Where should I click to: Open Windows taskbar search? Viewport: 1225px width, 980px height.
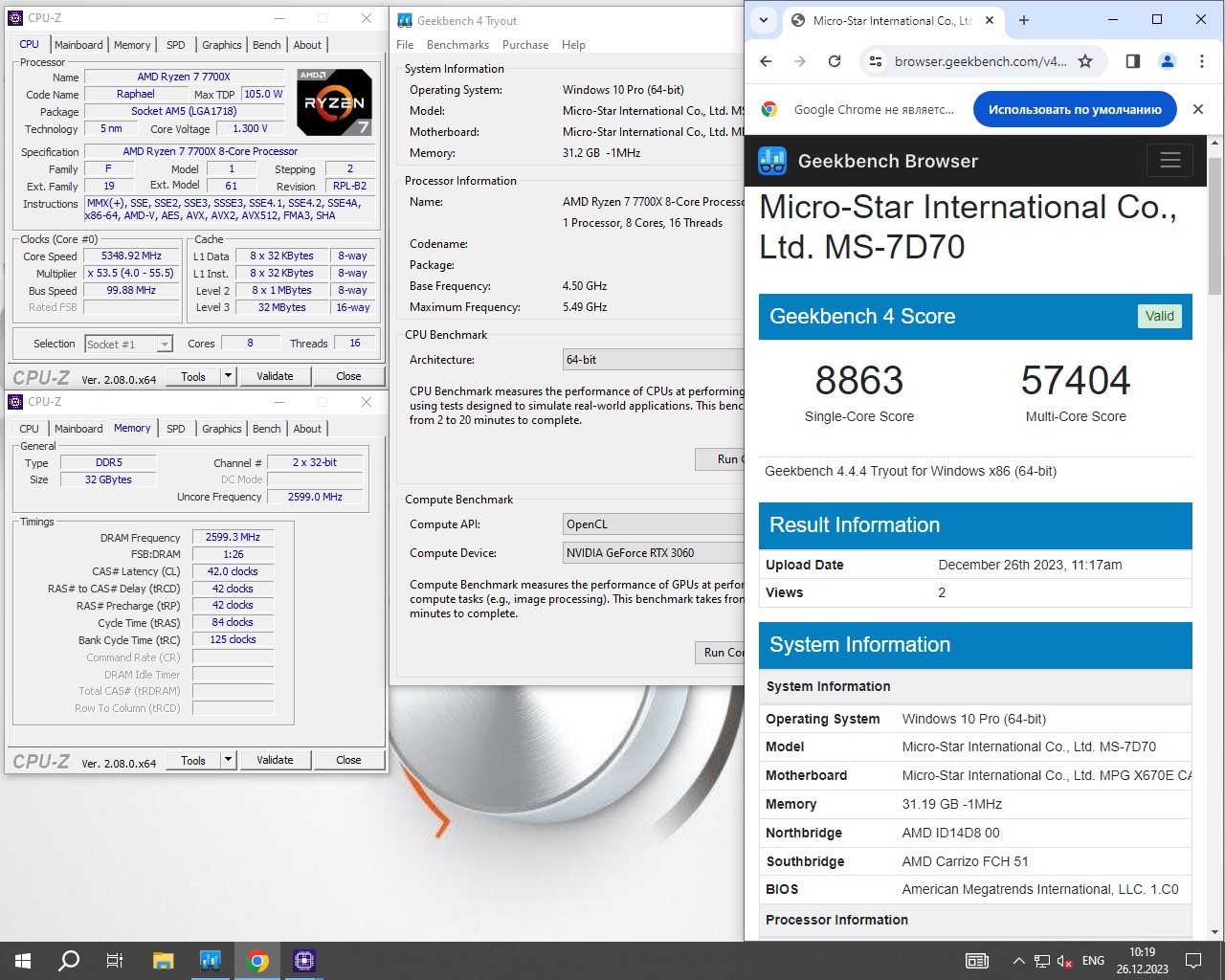pos(69,961)
